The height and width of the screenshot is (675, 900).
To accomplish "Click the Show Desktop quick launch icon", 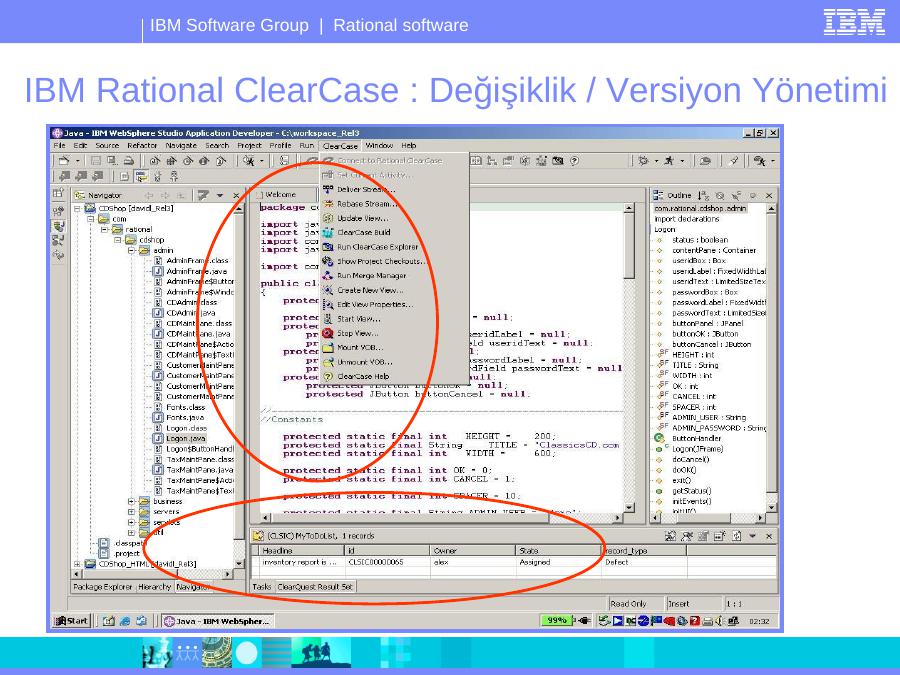I will pos(108,620).
